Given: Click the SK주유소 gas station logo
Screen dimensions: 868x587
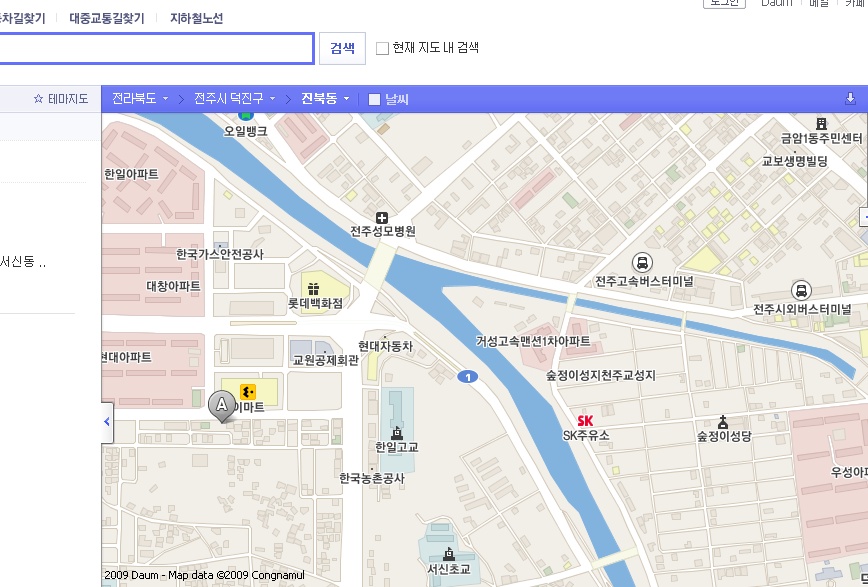Looking at the screenshot, I should click(x=585, y=421).
